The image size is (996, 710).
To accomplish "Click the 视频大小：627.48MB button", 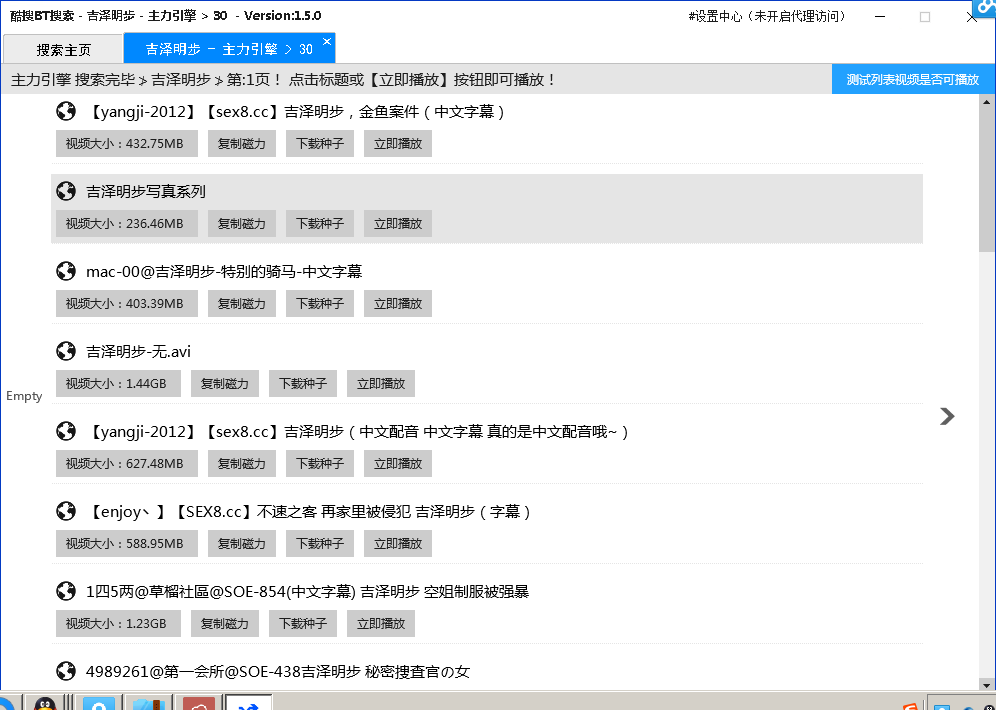I will click(127, 464).
